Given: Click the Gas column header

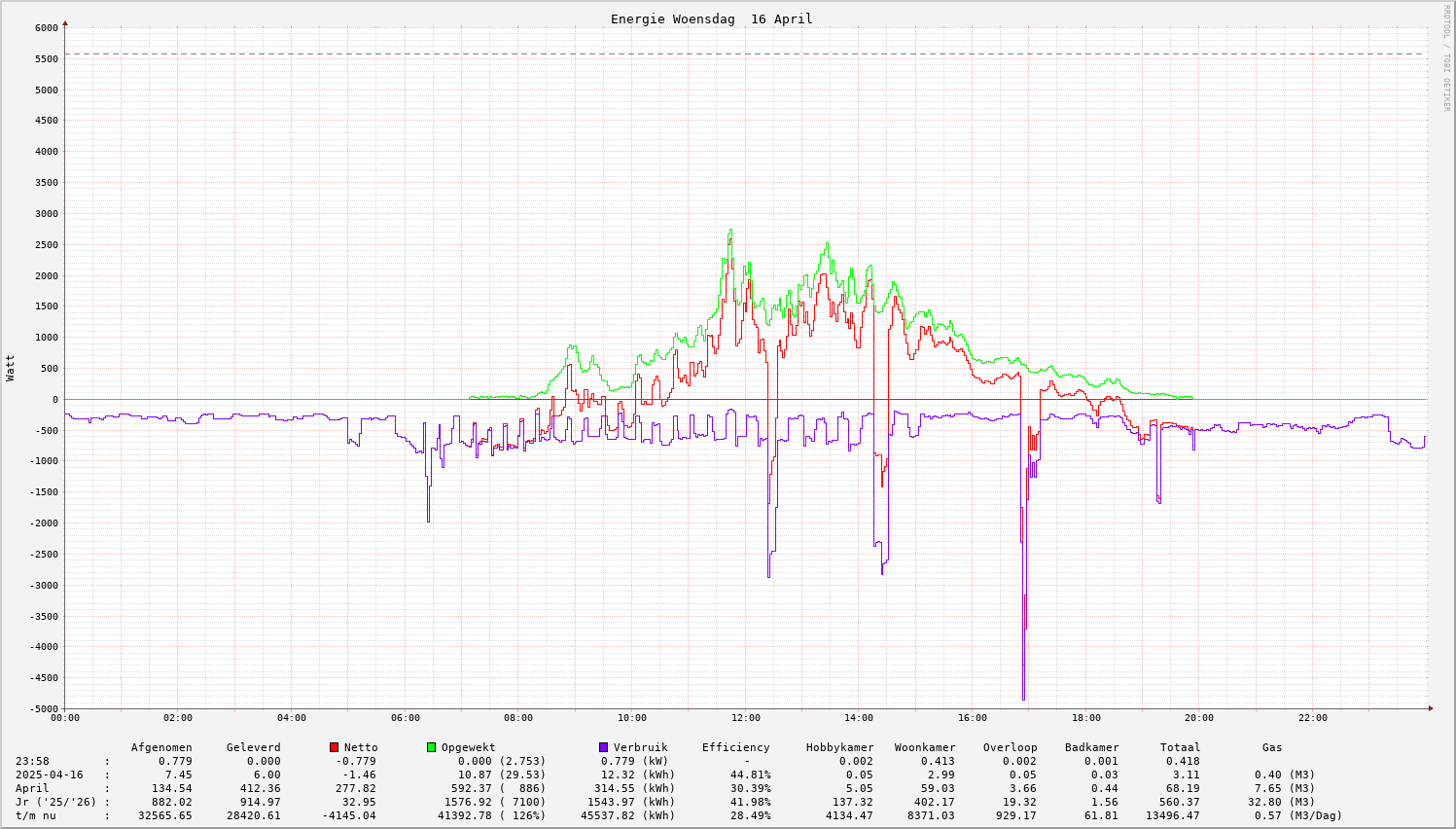Looking at the screenshot, I should [x=1272, y=747].
